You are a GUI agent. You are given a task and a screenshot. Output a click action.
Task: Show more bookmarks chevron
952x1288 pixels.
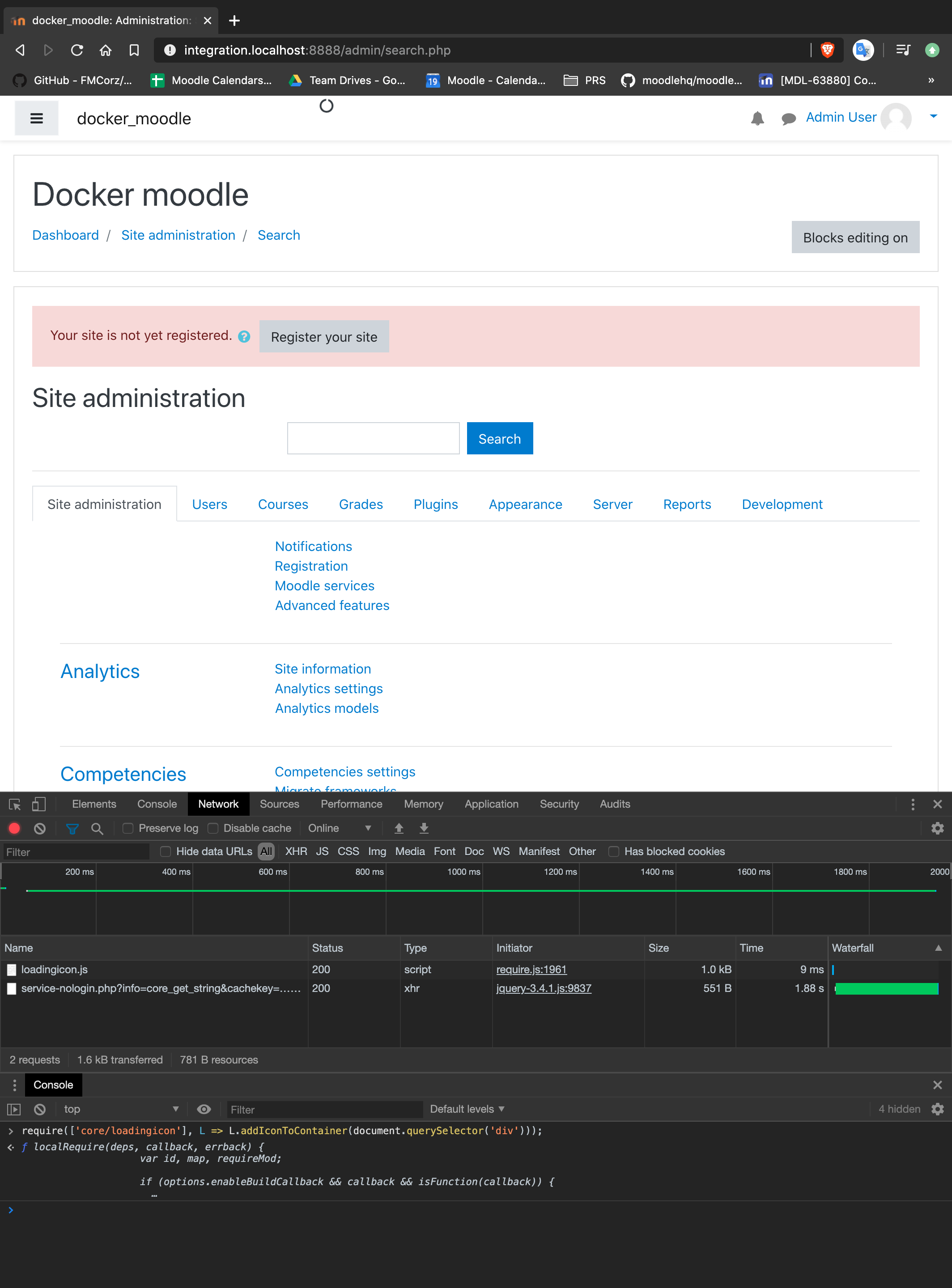(x=931, y=80)
